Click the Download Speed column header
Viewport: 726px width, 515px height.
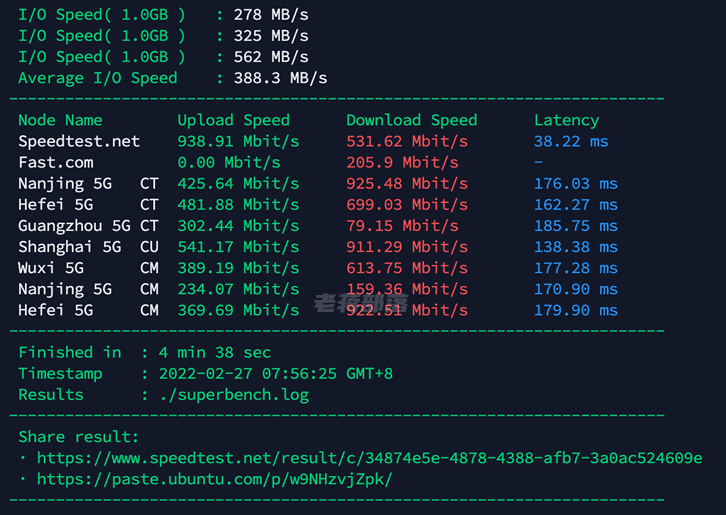coord(412,120)
